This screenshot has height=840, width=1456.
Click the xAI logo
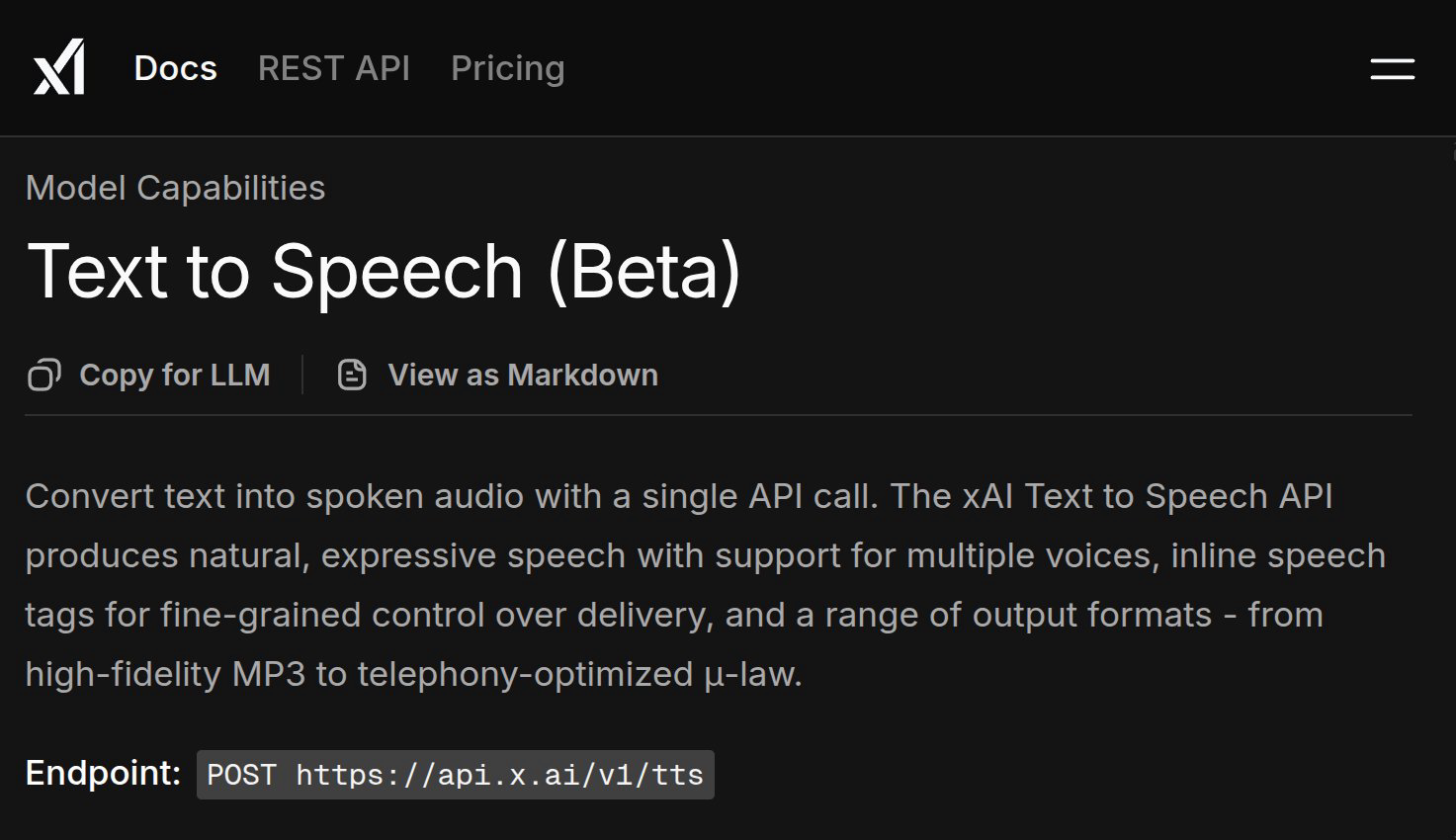(x=59, y=68)
